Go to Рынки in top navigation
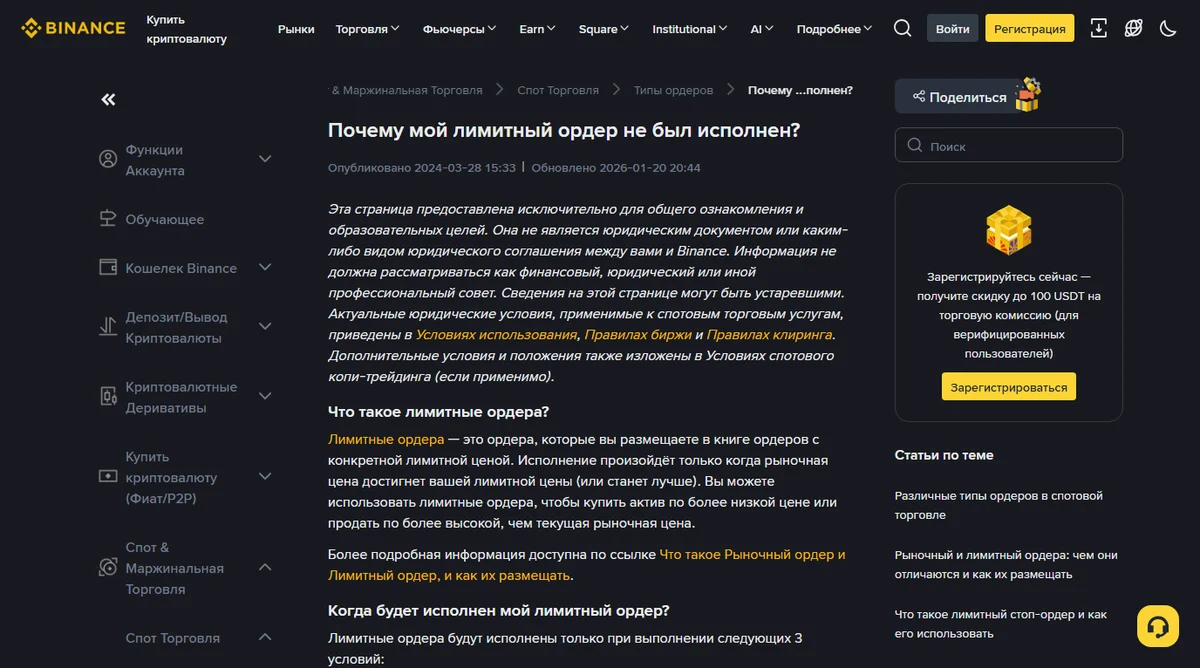The width and height of the screenshot is (1200, 668). [x=296, y=29]
